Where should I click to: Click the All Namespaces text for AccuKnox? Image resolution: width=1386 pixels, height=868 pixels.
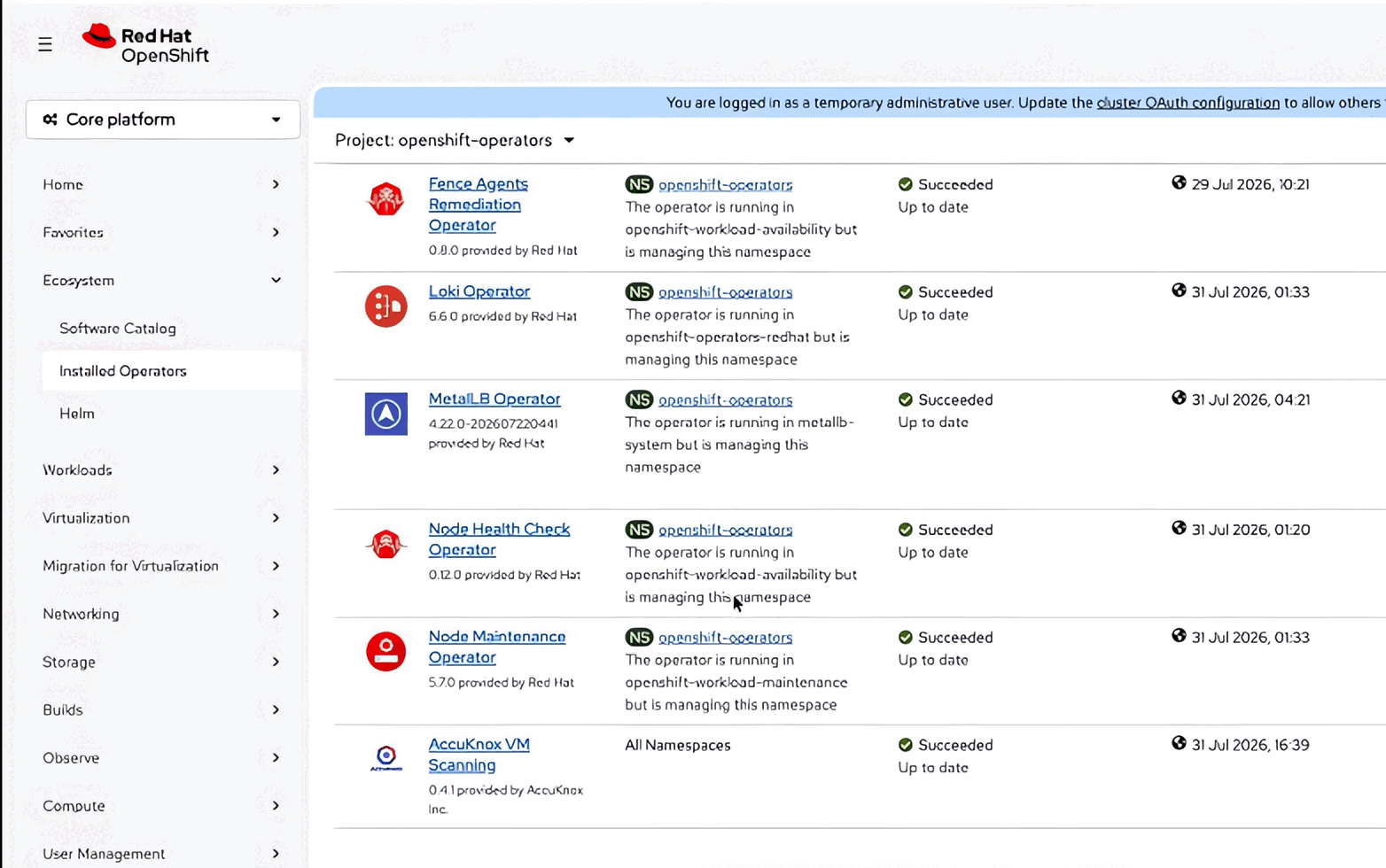click(x=678, y=746)
